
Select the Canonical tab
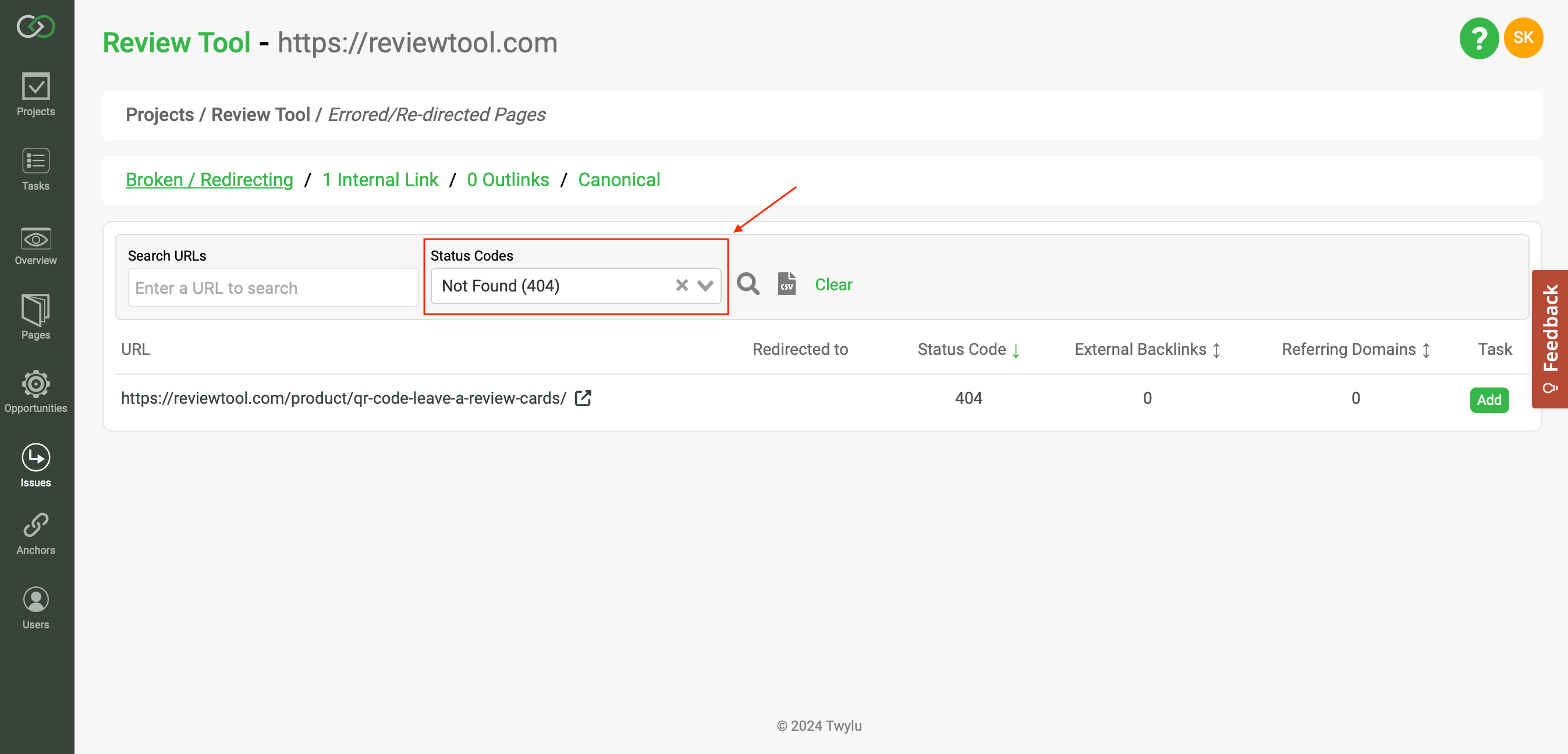click(619, 179)
